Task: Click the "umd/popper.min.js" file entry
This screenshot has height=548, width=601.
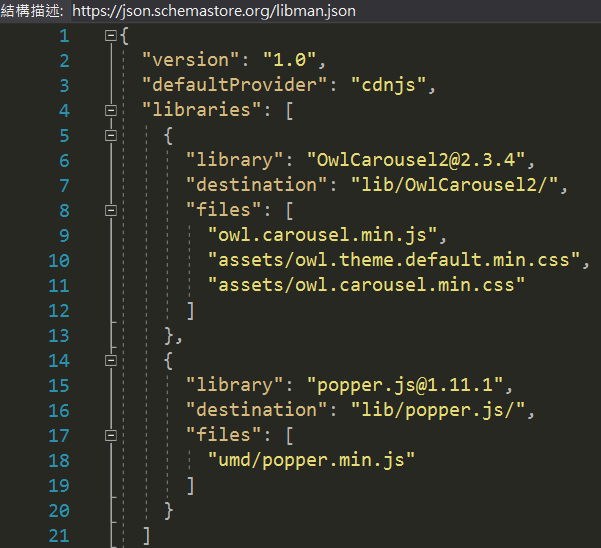Action: coord(312,461)
